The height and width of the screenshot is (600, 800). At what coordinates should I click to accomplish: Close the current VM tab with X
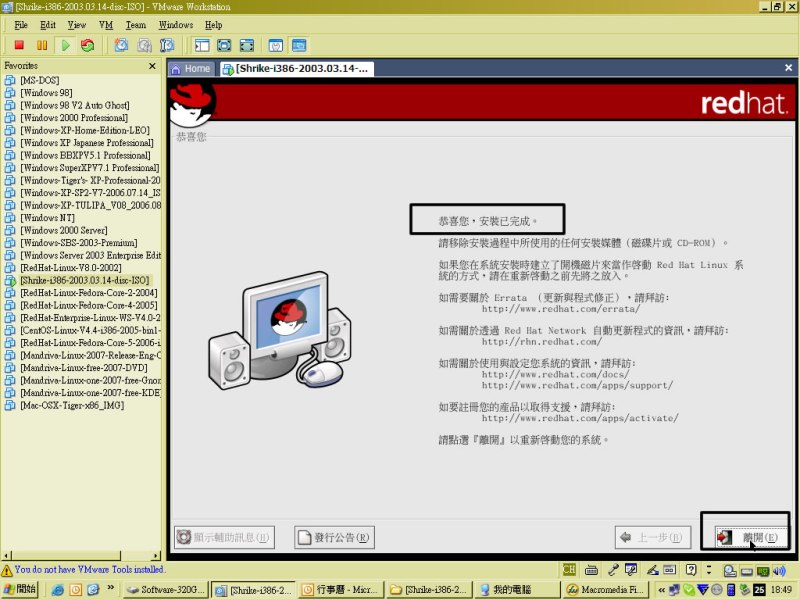click(788, 67)
